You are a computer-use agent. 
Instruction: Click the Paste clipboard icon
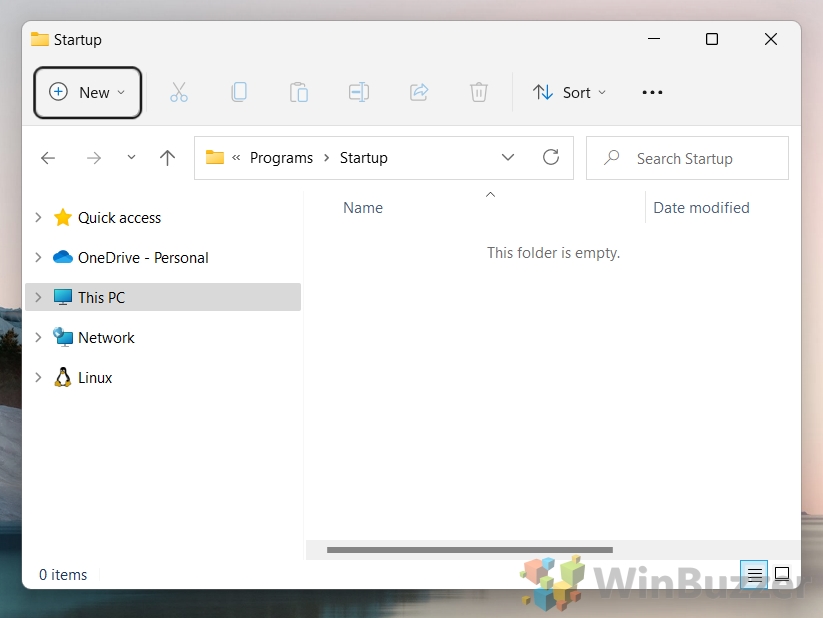[x=299, y=92]
